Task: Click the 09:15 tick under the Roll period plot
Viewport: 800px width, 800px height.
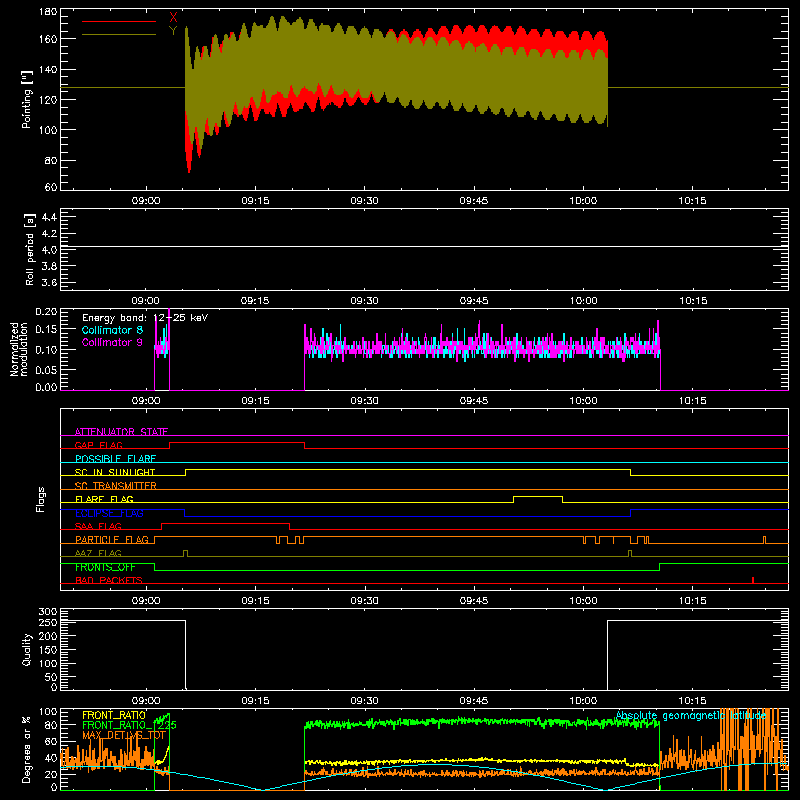Action: pos(255,301)
